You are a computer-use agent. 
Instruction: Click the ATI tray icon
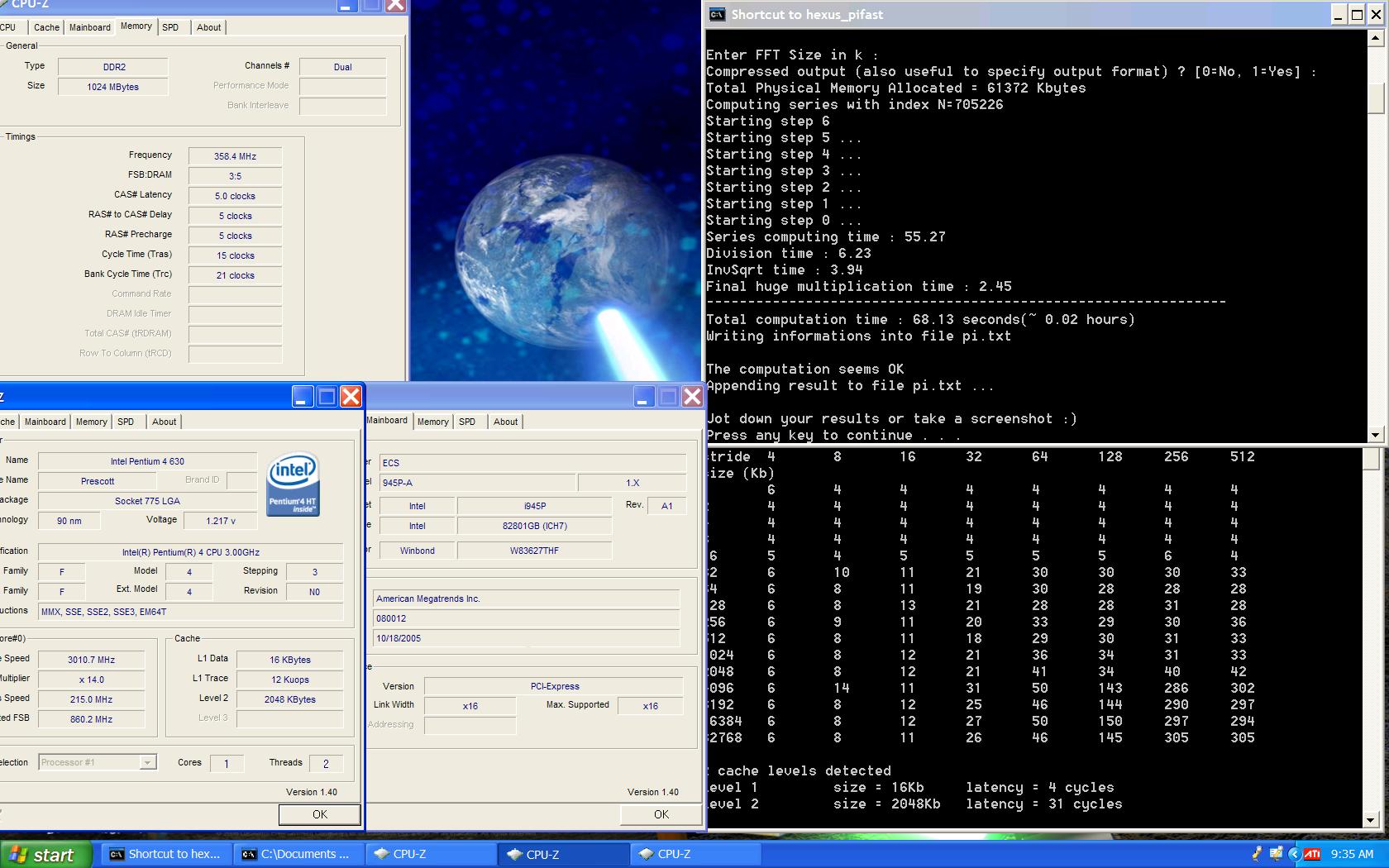pyautogui.click(x=1312, y=855)
